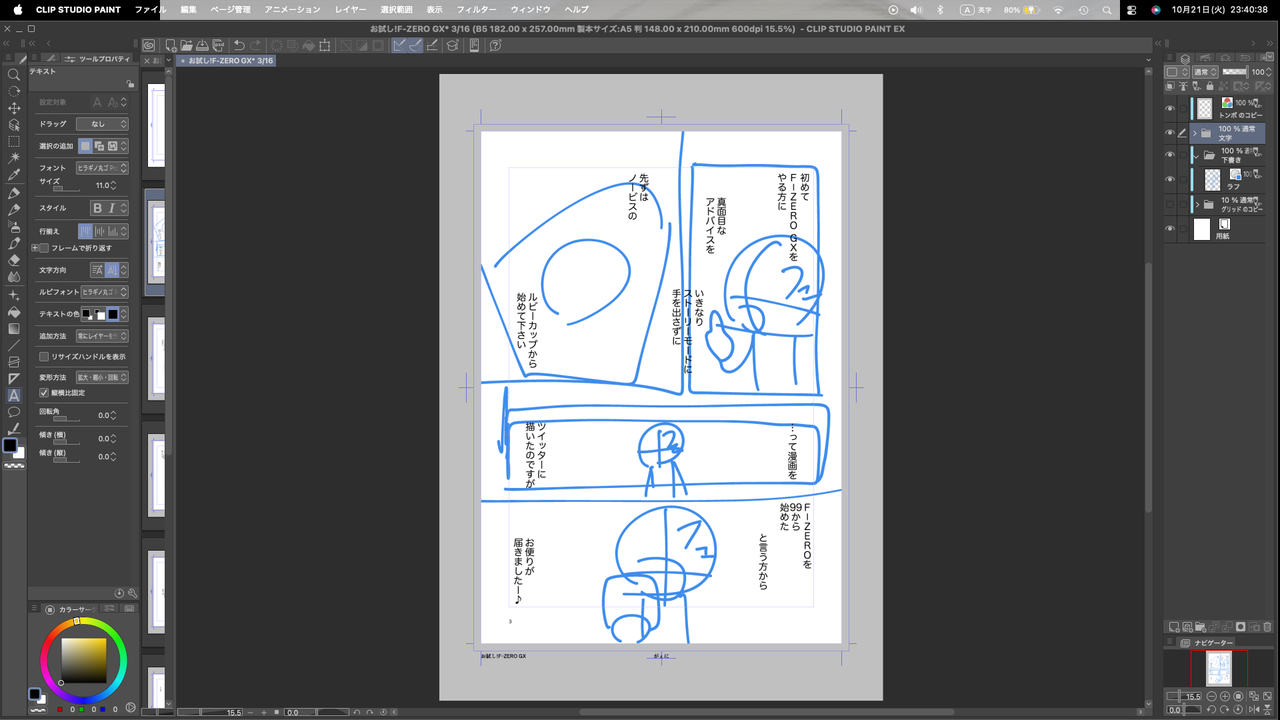
Task: Click the CLIP STUDIO PAINT app menu
Action: pyautogui.click(x=78, y=9)
